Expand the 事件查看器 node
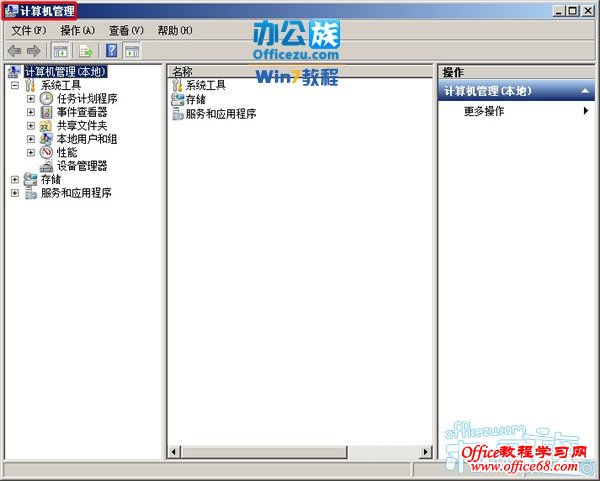This screenshot has width=600, height=481. pos(31,112)
